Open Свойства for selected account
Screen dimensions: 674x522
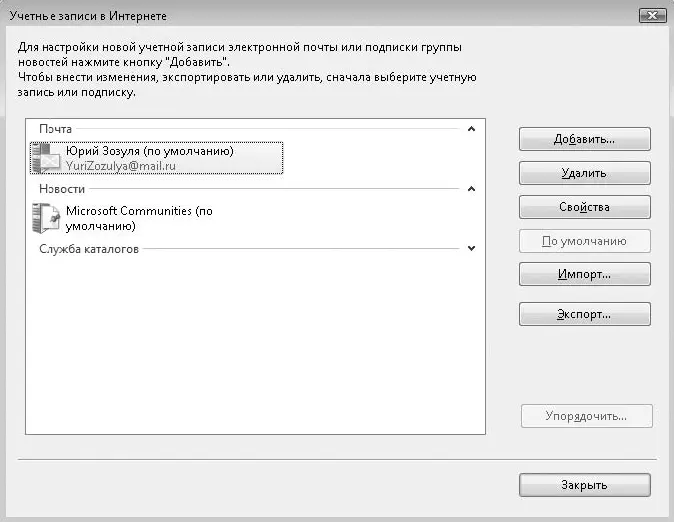click(585, 207)
